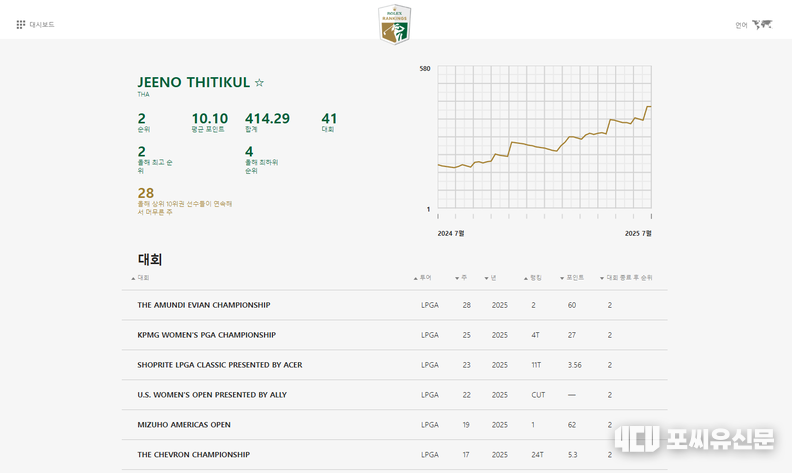Click the year's lowest rank value 4

point(249,151)
